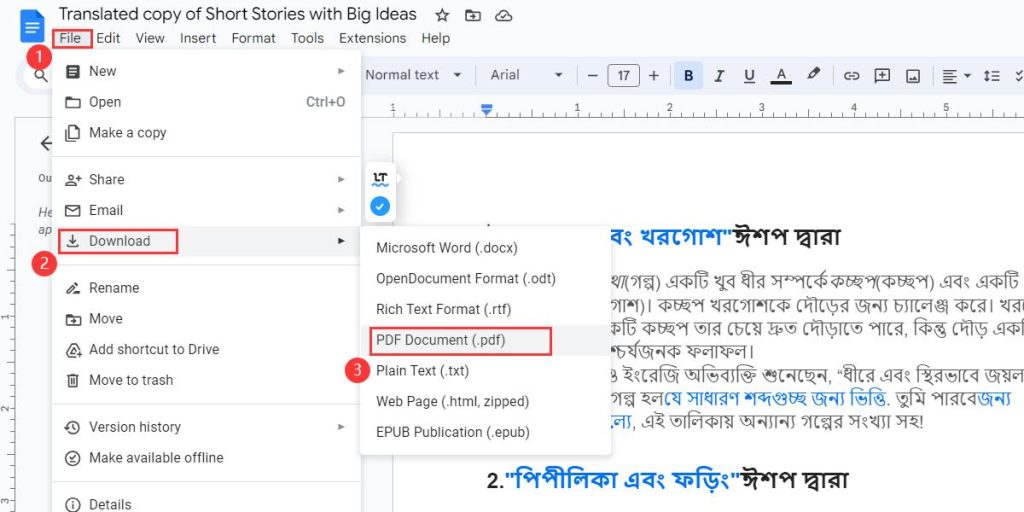Download as OpenDocument Format (.odt)
This screenshot has width=1024, height=512.
485,279
